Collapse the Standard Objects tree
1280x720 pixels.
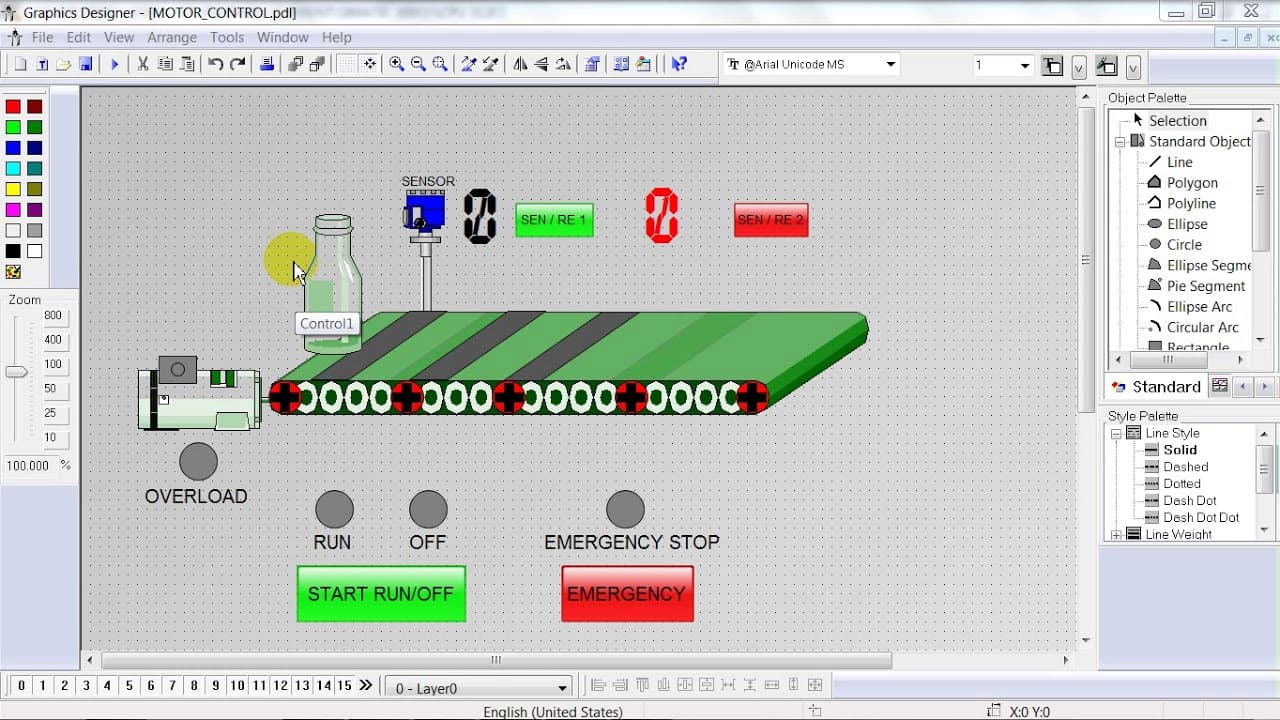(1121, 141)
